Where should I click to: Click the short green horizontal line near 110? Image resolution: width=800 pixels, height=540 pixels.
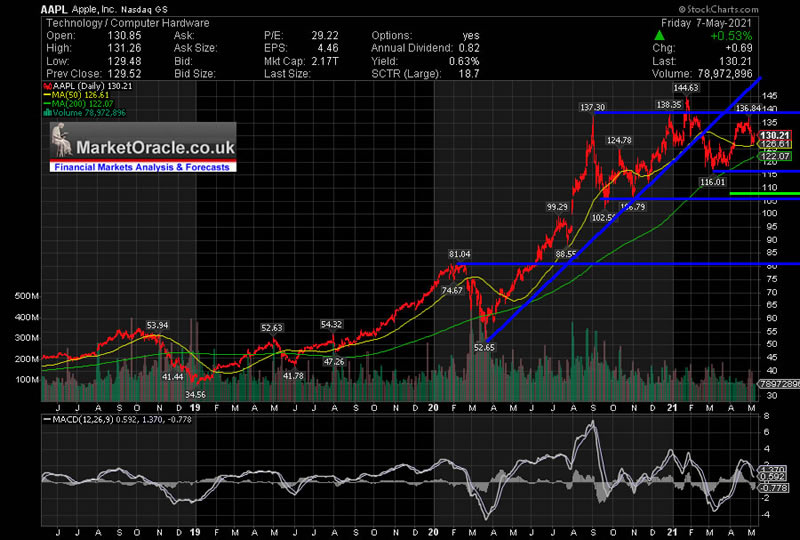coord(764,193)
